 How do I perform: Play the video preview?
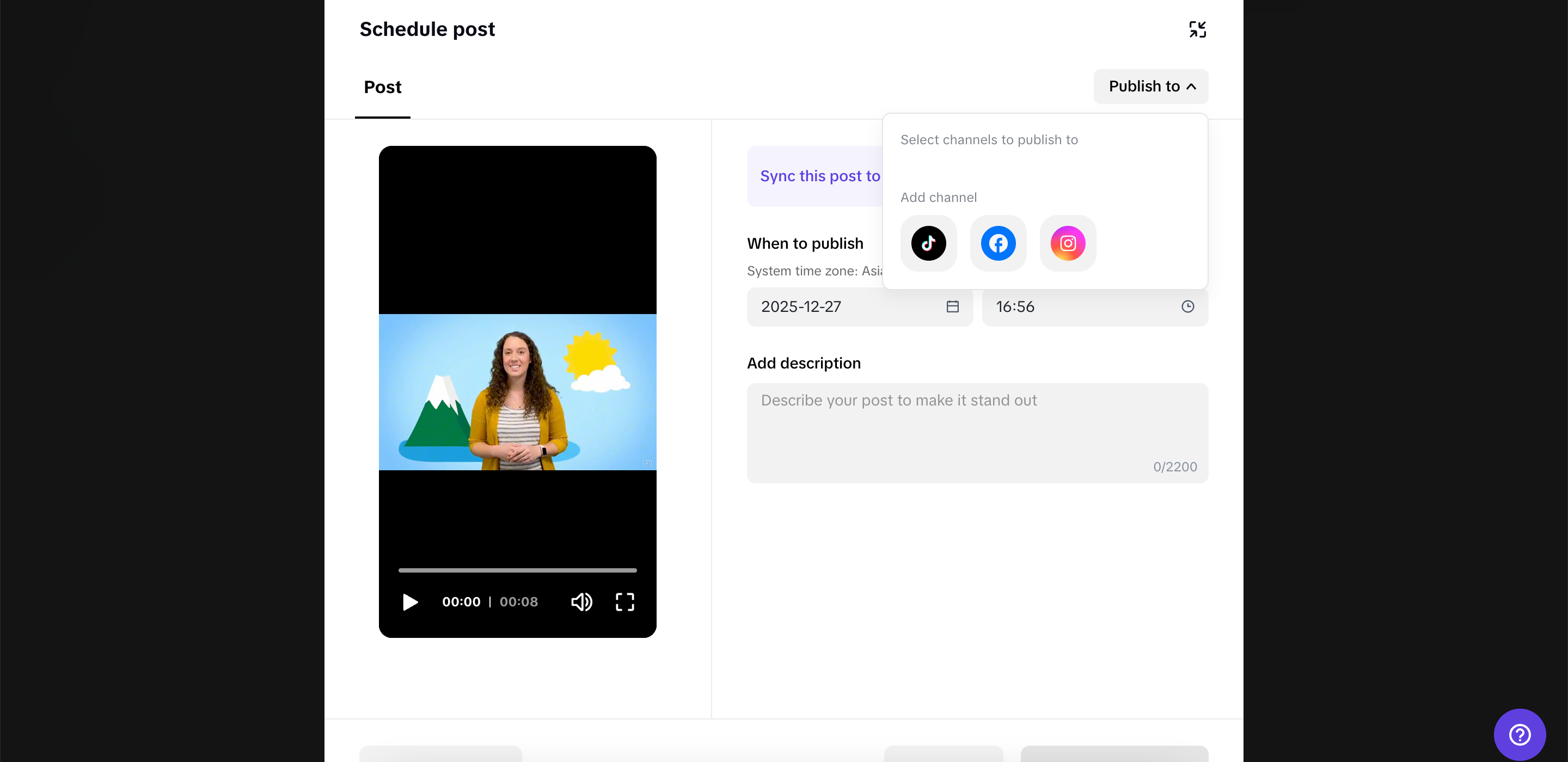coord(409,602)
